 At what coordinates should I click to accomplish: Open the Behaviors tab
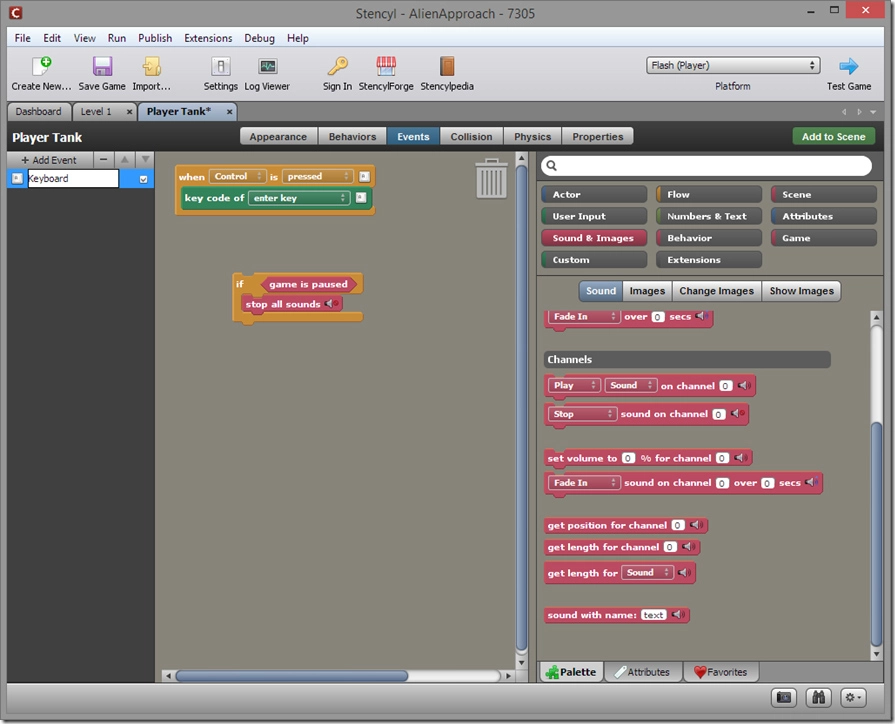click(x=352, y=136)
